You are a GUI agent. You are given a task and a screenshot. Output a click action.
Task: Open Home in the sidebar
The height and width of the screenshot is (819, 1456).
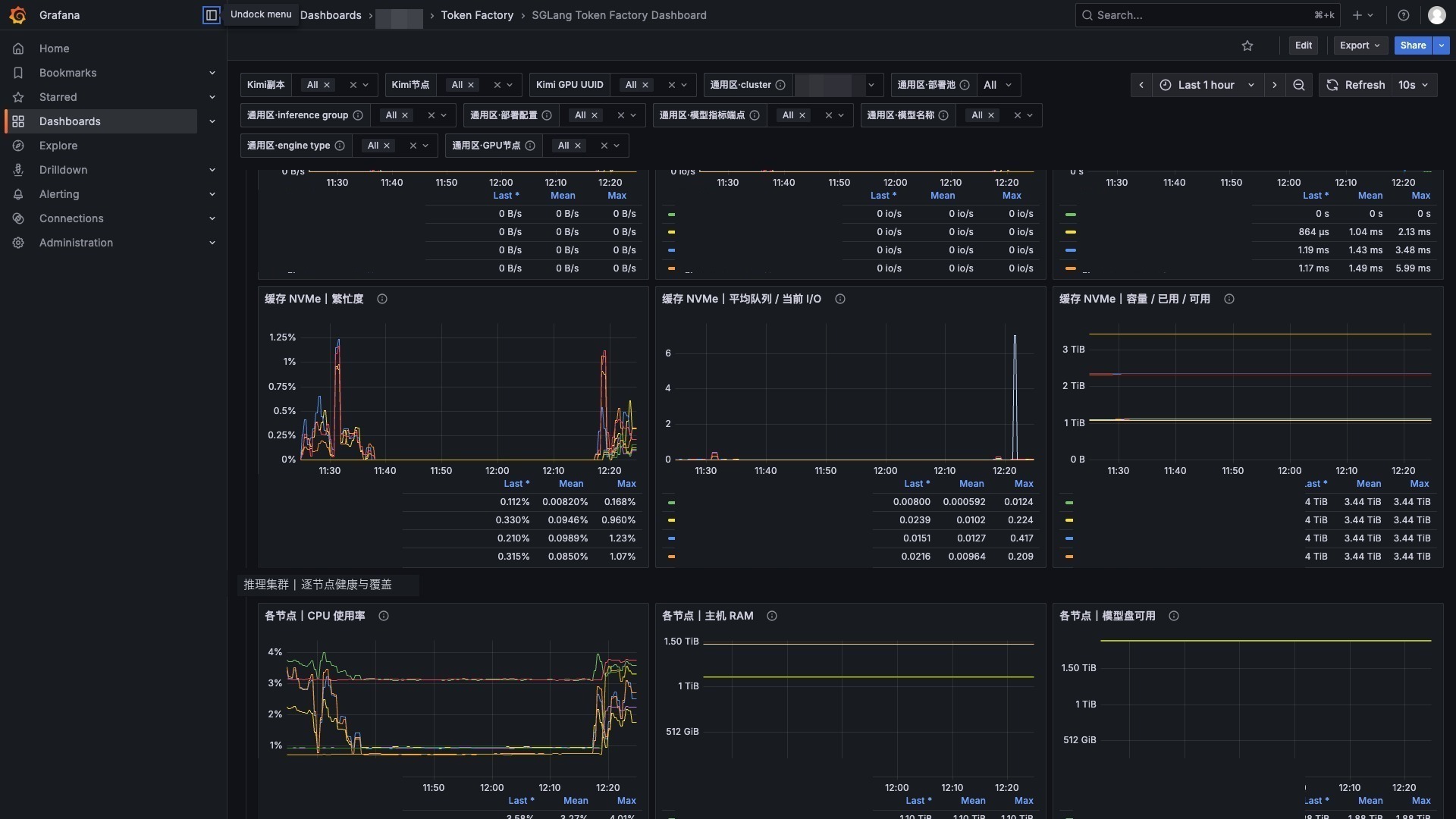coord(55,49)
